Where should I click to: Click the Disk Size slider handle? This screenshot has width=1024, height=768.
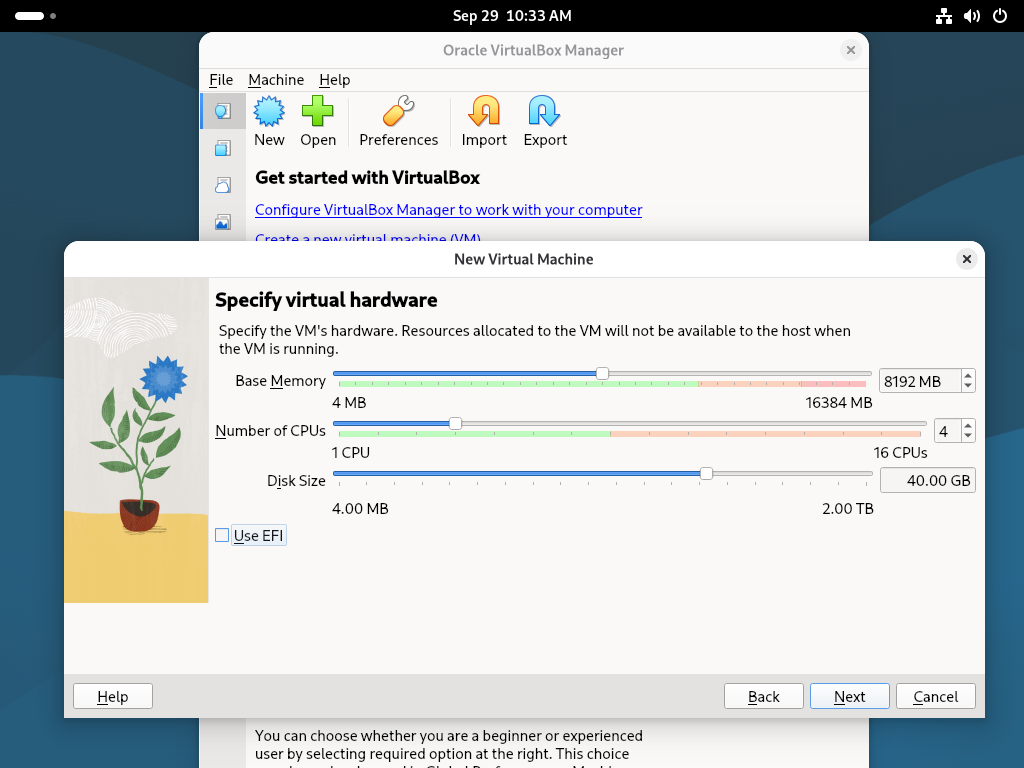tap(706, 474)
